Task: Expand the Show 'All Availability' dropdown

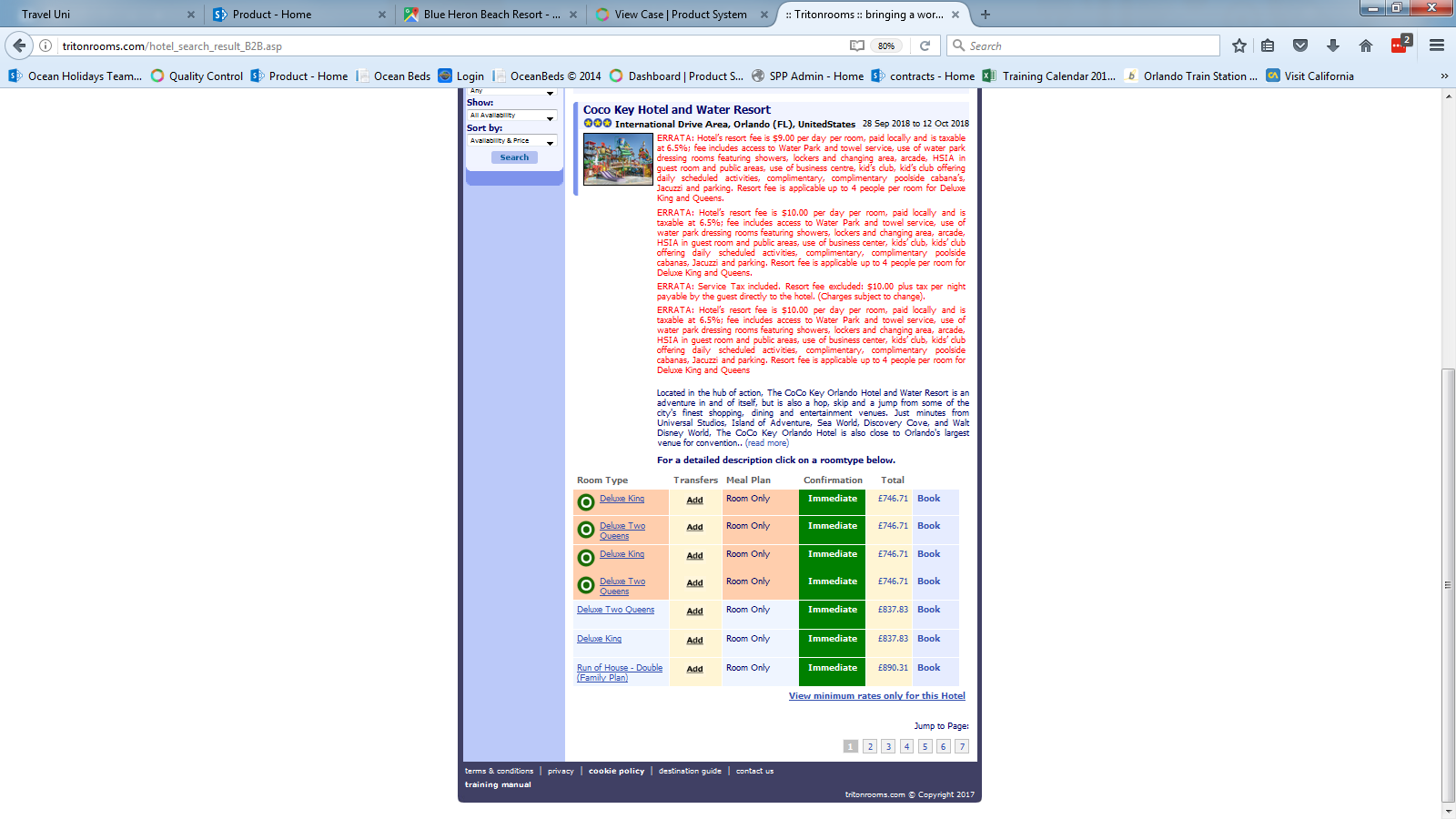Action: click(x=511, y=116)
